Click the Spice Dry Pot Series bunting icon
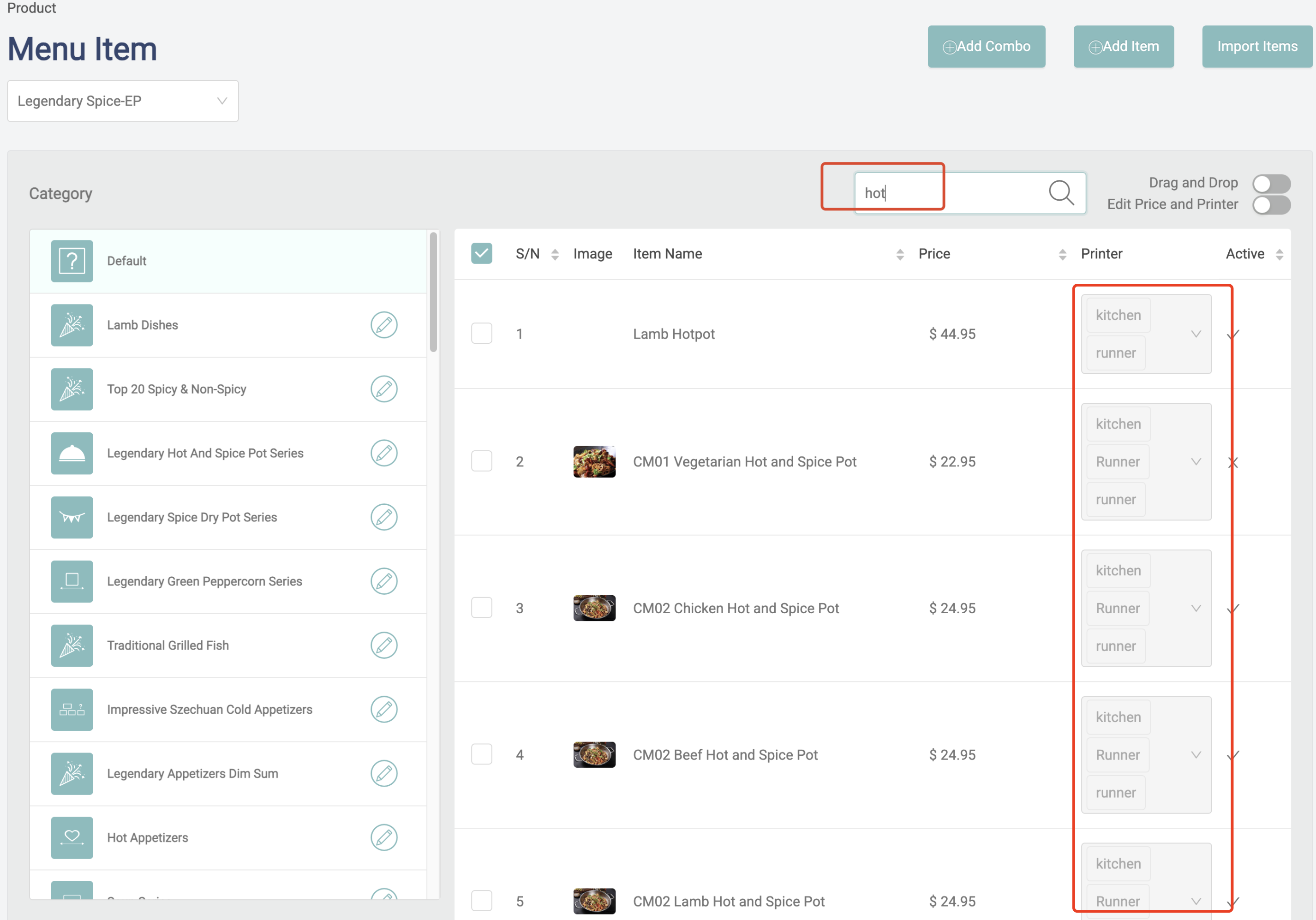Viewport: 1316px width, 920px height. [x=72, y=517]
